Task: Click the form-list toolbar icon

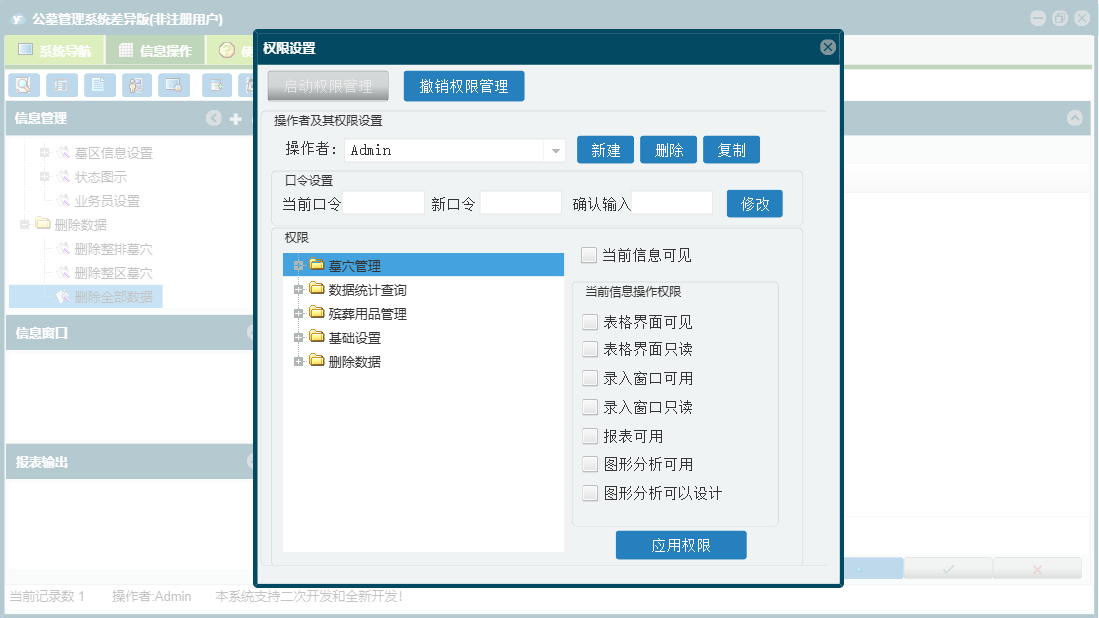Action: coord(62,85)
